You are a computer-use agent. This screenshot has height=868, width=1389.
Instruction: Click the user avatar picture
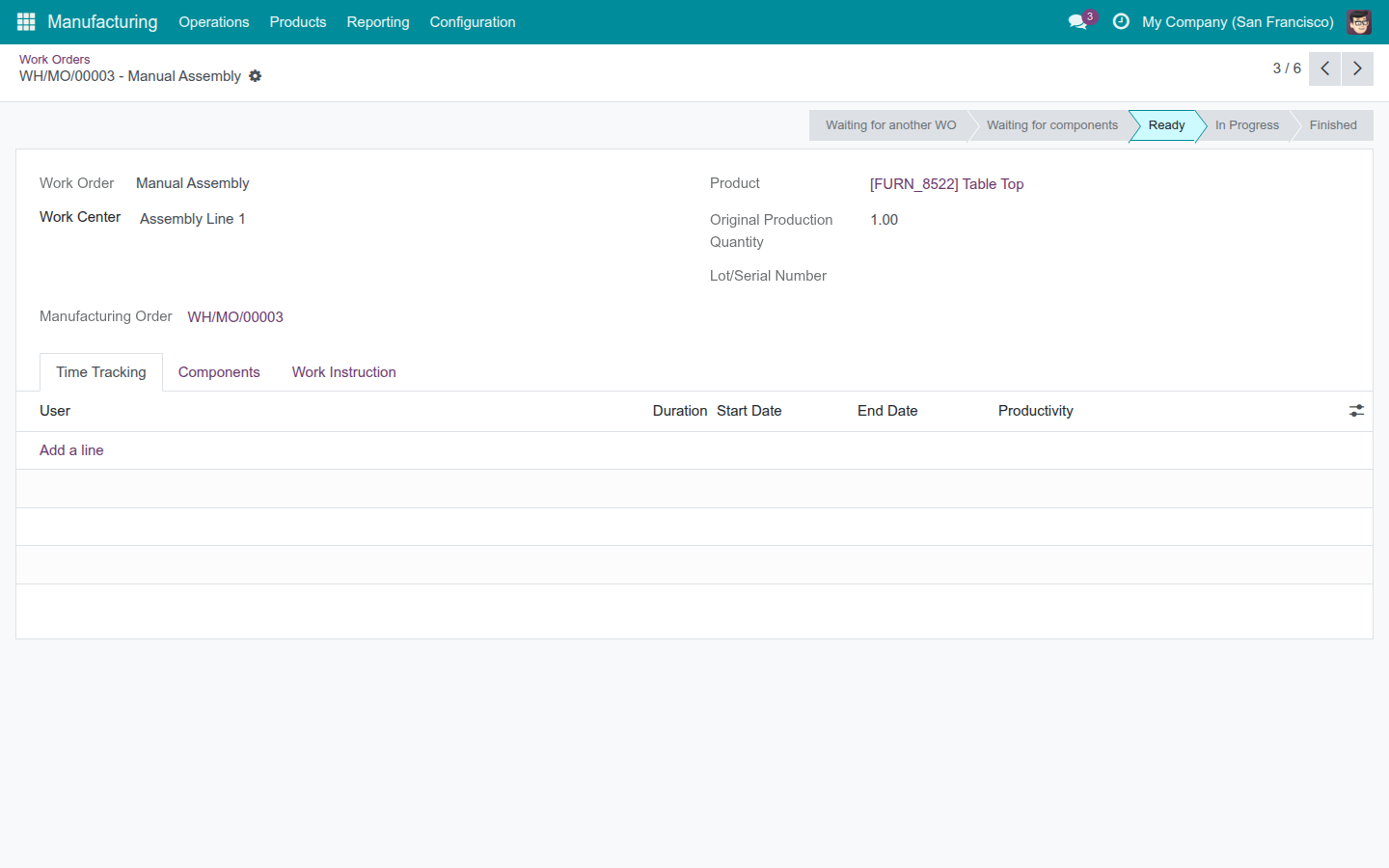point(1359,21)
